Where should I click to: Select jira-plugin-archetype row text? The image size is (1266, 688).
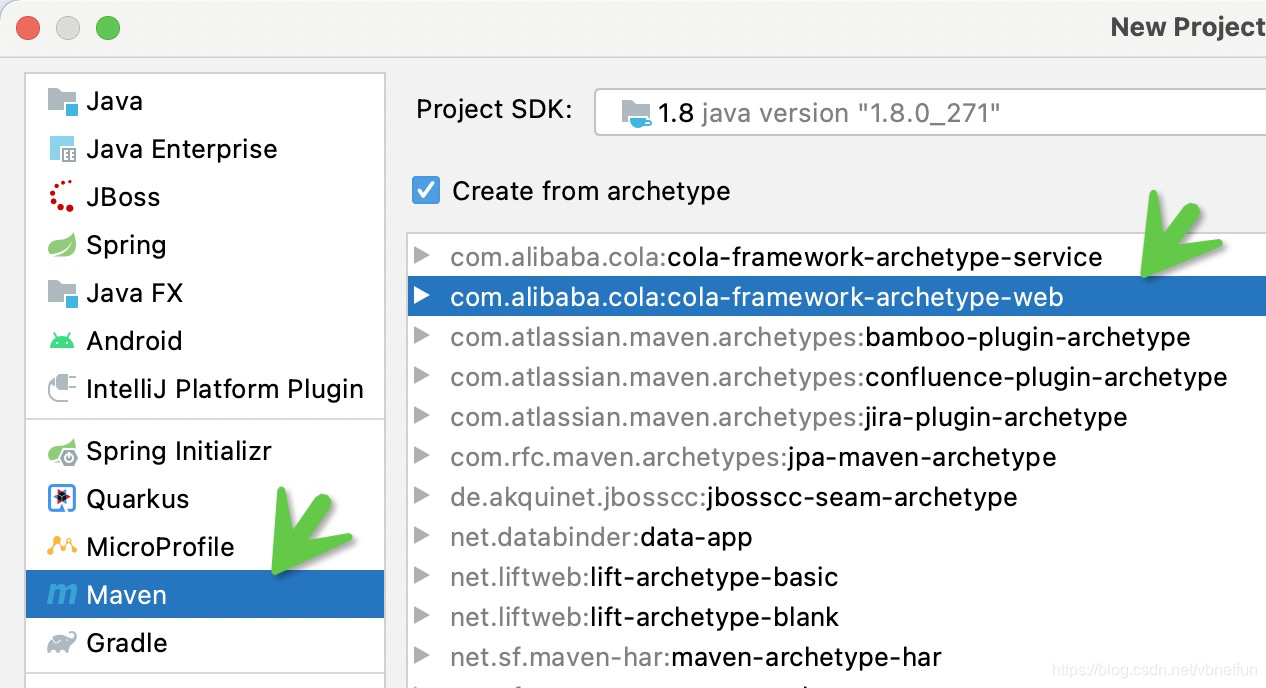click(789, 417)
